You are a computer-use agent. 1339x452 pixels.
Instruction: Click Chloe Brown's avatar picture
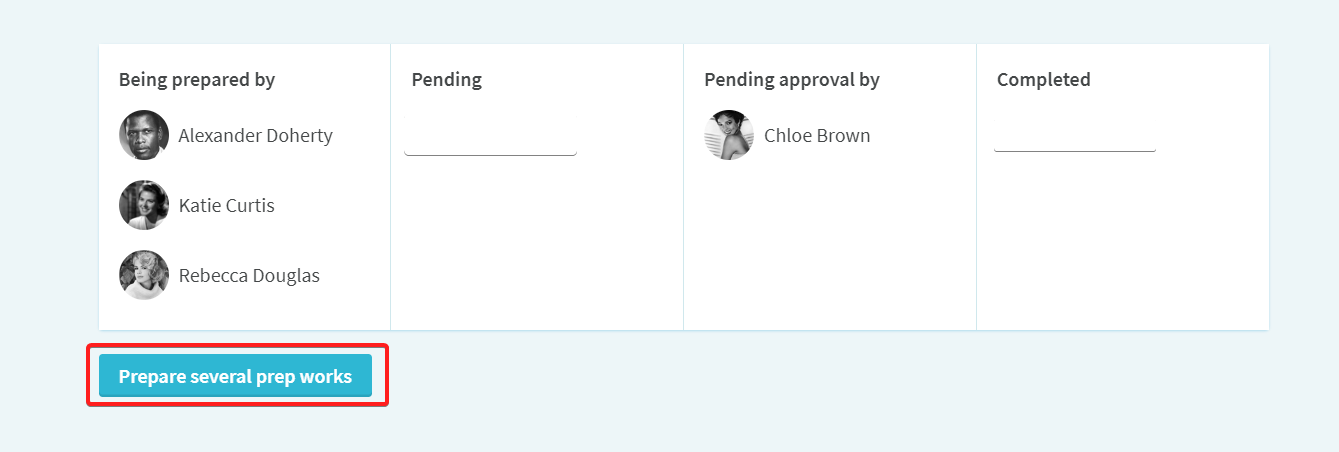point(729,135)
